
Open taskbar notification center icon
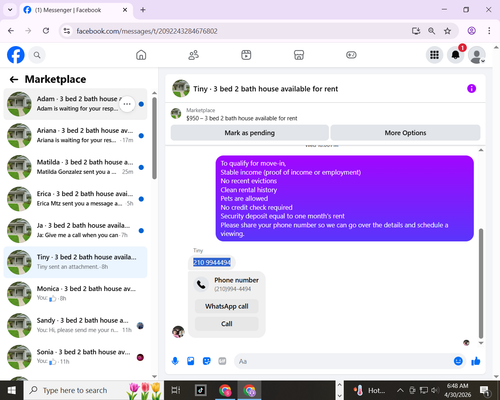click(x=484, y=390)
